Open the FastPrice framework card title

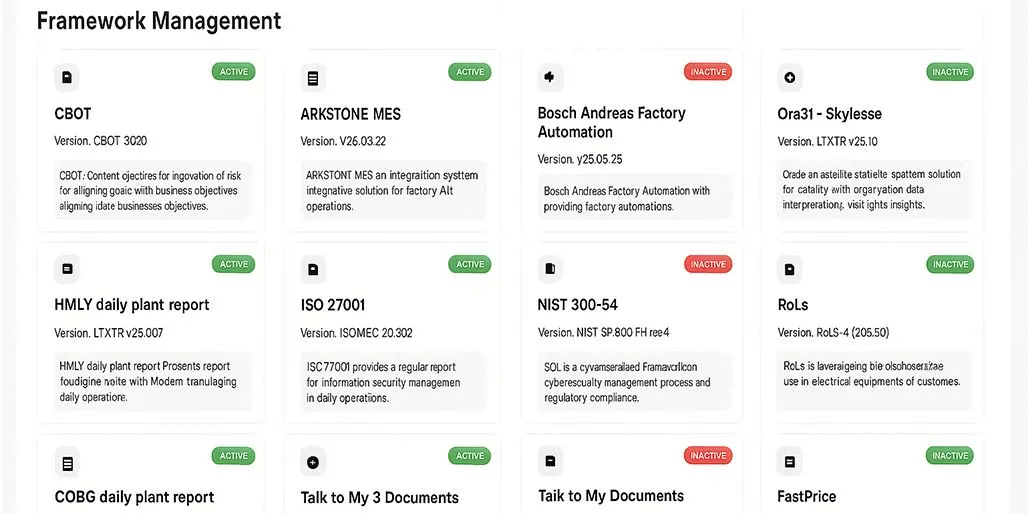(807, 496)
